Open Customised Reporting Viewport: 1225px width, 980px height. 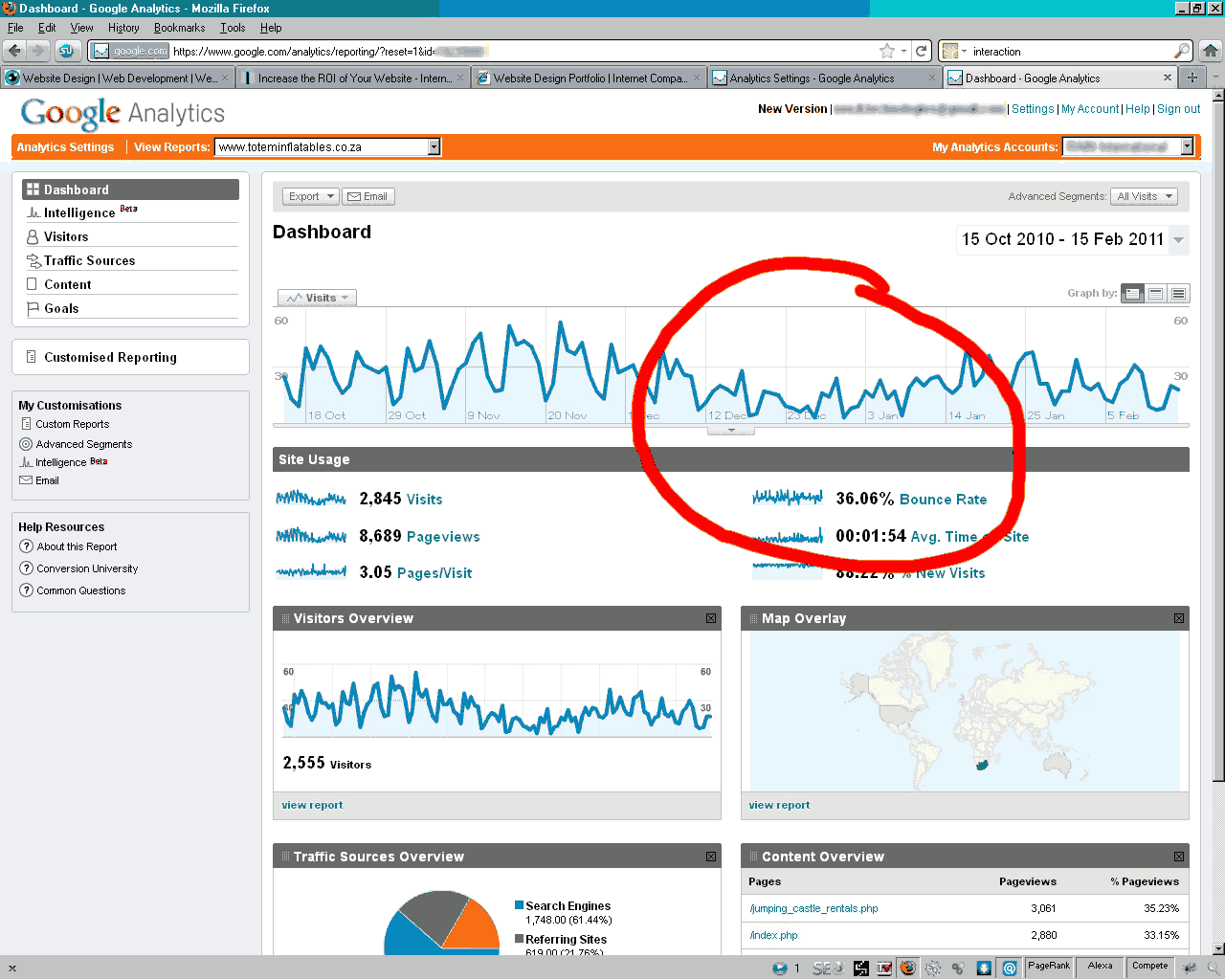pyautogui.click(x=110, y=357)
